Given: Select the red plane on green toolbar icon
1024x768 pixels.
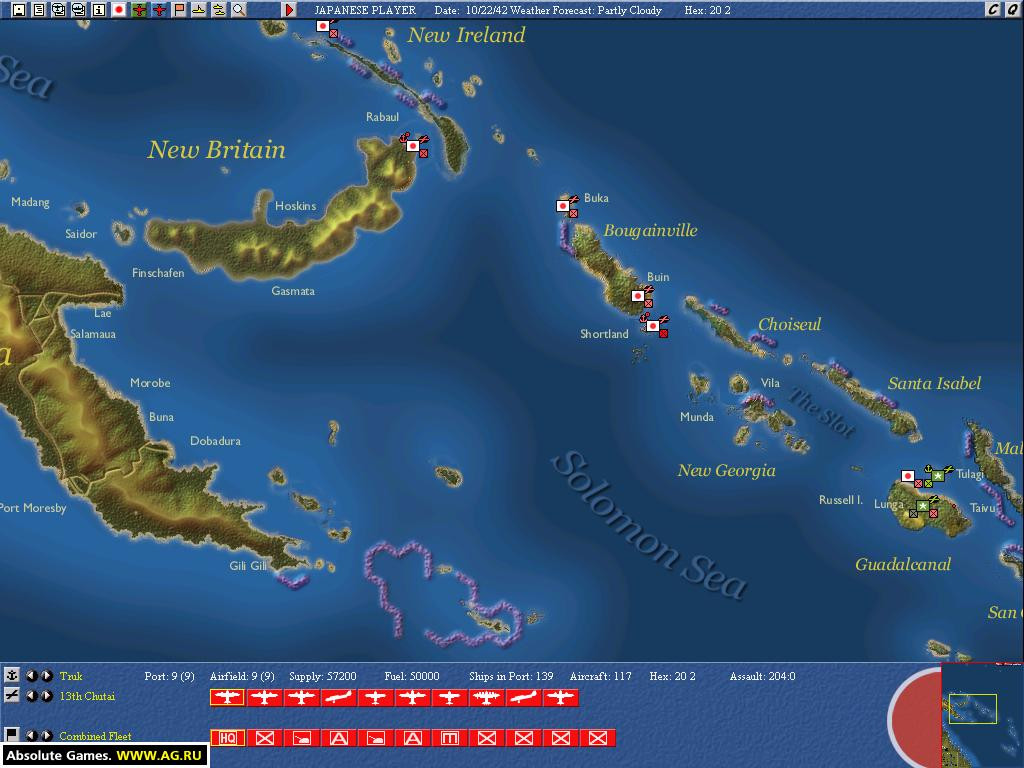Looking at the screenshot, I should click(x=139, y=10).
